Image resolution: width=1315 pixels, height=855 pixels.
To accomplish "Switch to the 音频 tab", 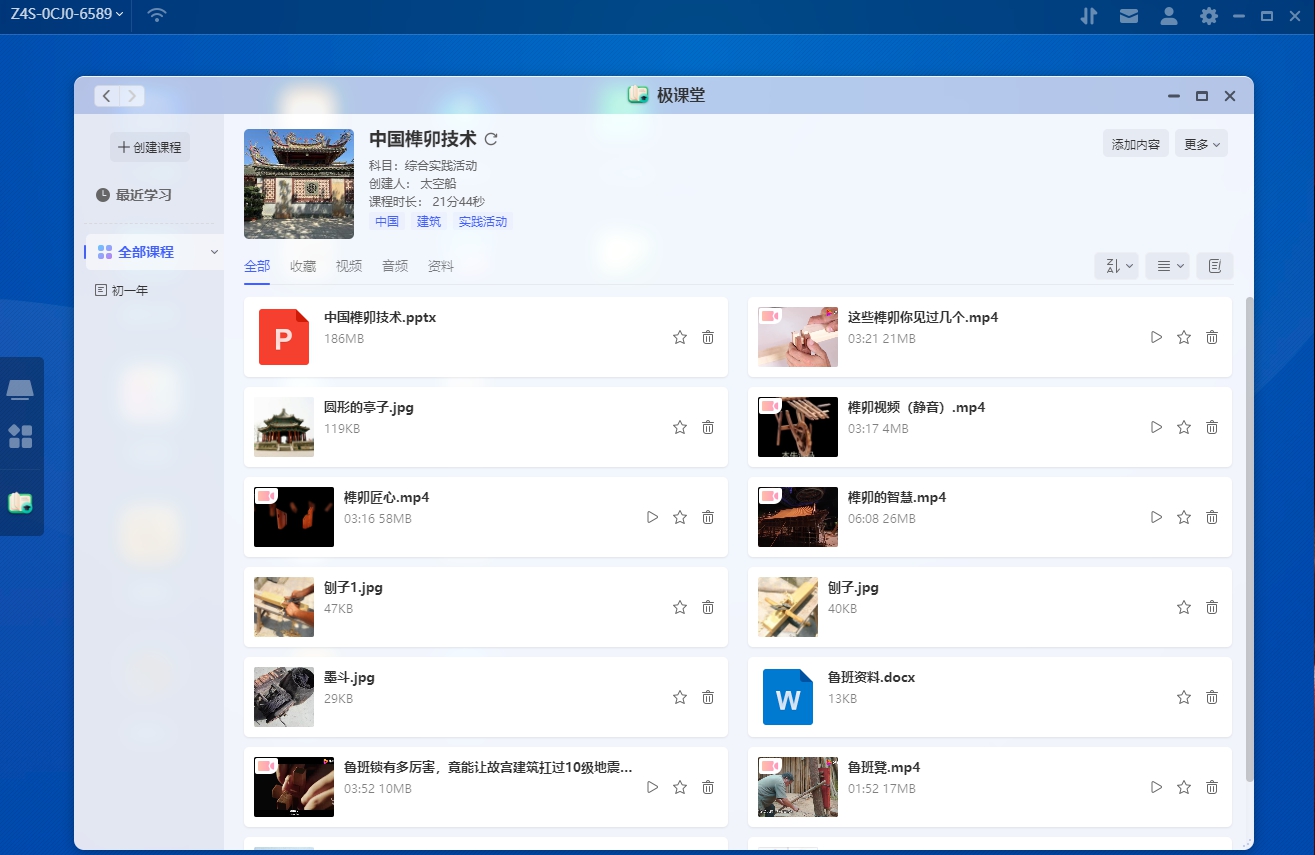I will pyautogui.click(x=394, y=265).
